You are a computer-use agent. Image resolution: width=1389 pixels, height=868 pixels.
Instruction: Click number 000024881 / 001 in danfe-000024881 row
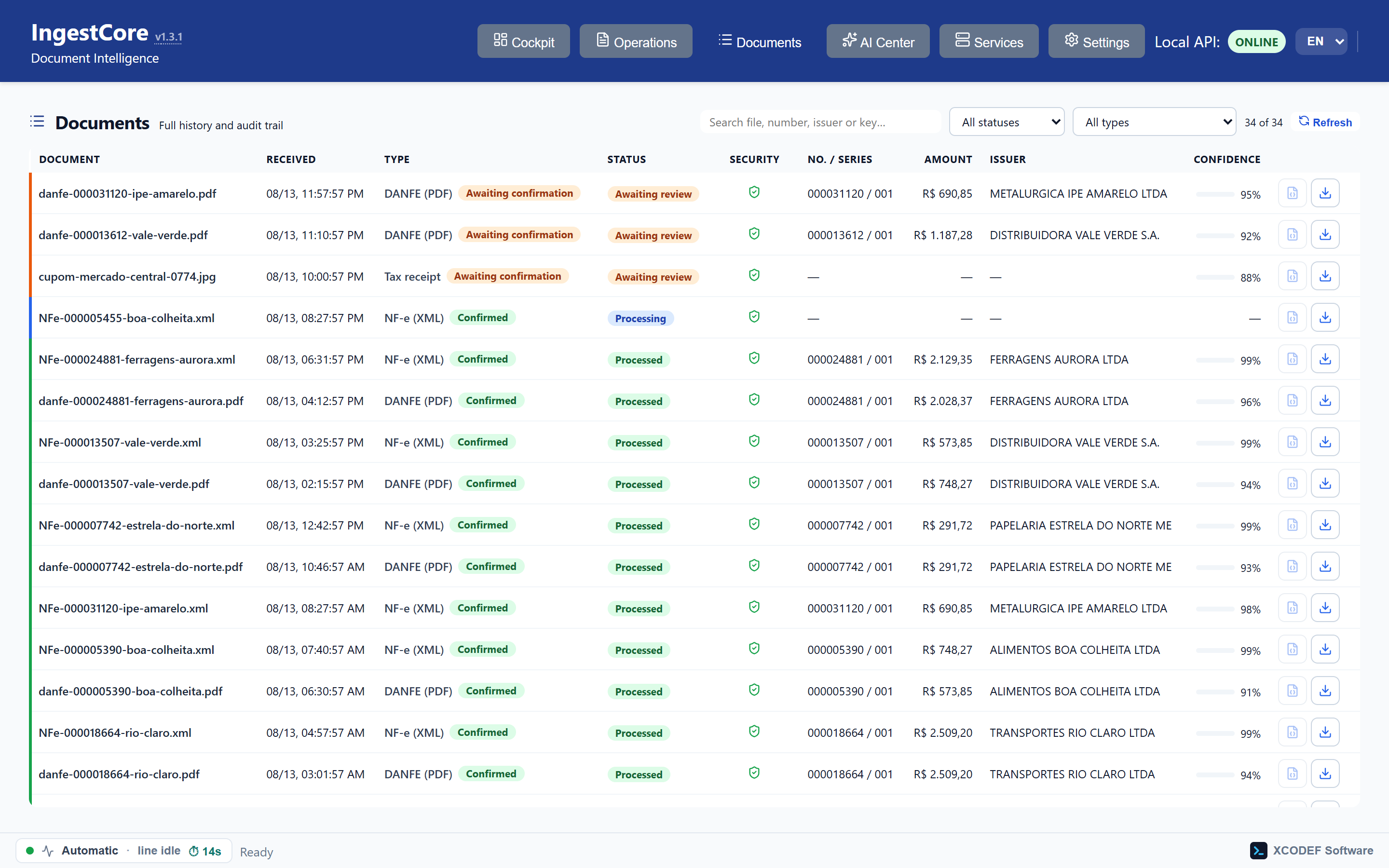pyautogui.click(x=850, y=401)
